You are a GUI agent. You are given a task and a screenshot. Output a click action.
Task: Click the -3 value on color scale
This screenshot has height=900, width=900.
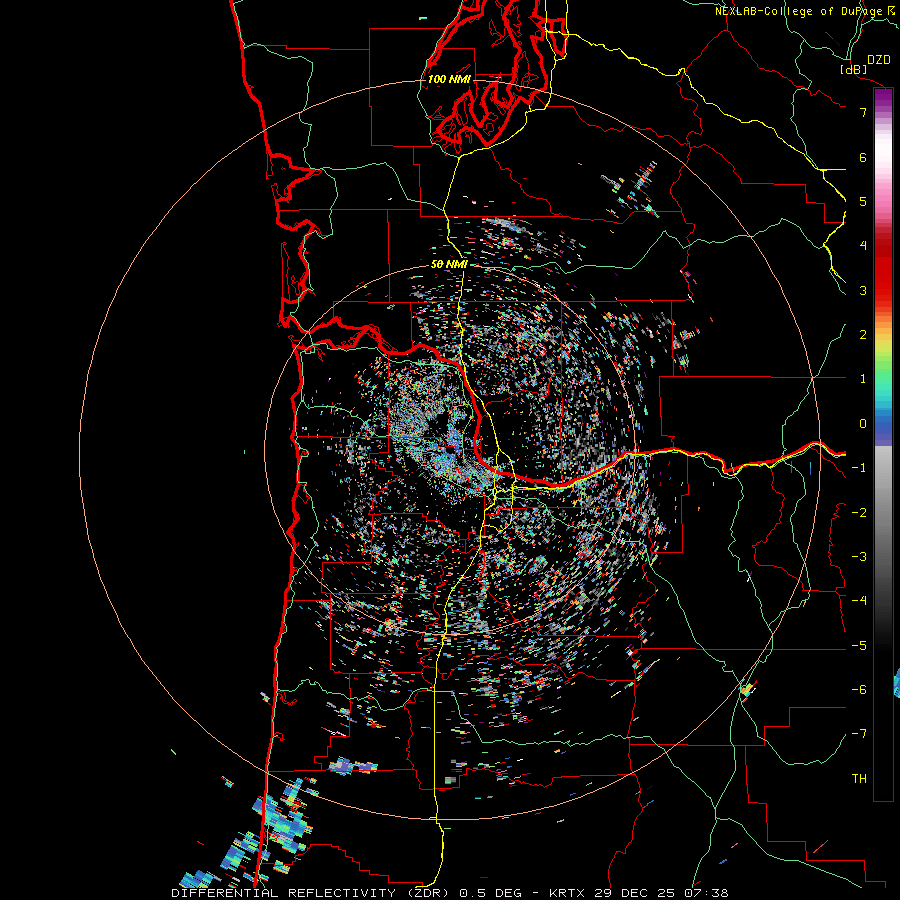click(859, 557)
